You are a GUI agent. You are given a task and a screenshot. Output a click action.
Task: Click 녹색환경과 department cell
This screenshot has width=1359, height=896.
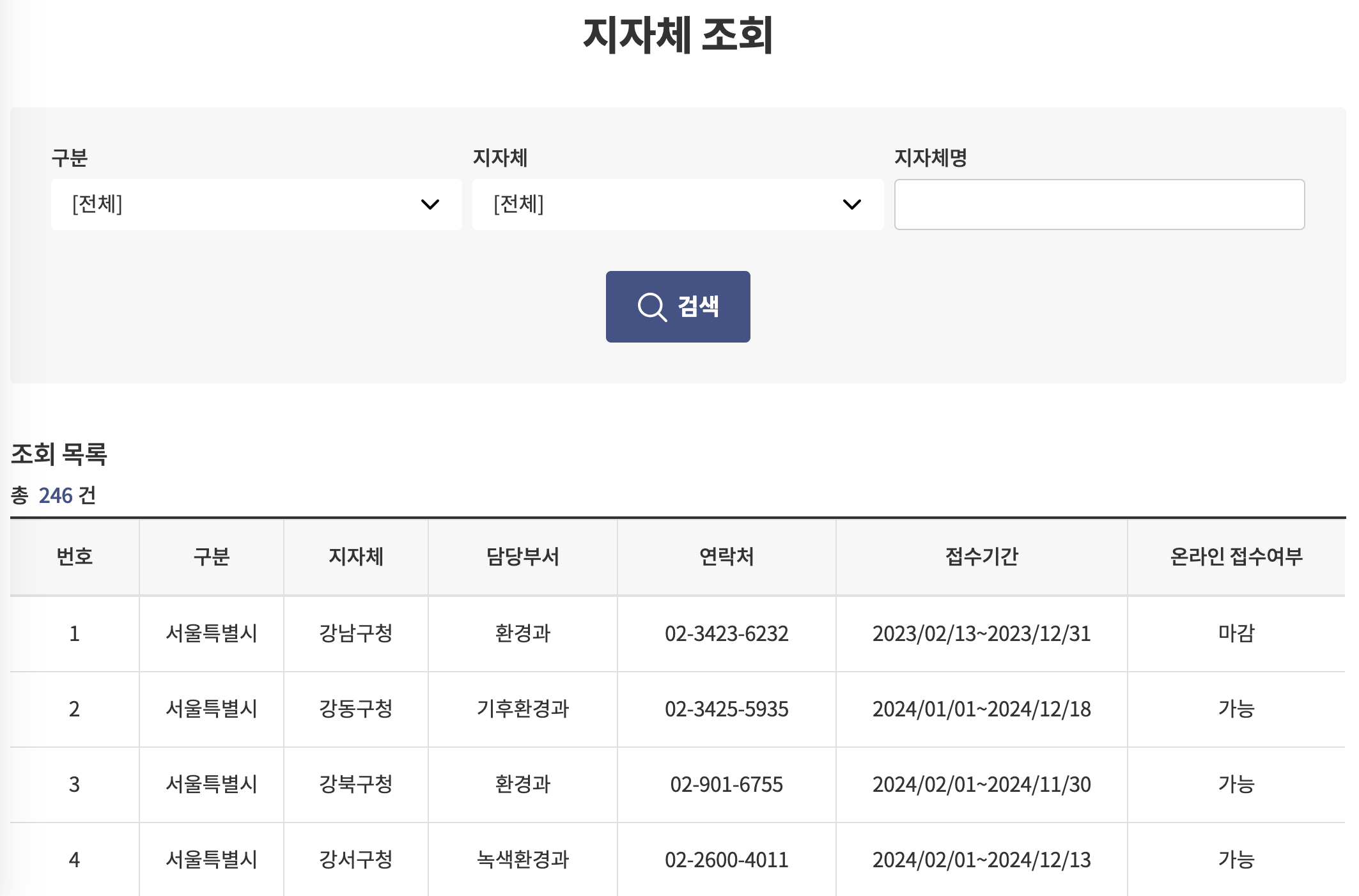[522, 860]
